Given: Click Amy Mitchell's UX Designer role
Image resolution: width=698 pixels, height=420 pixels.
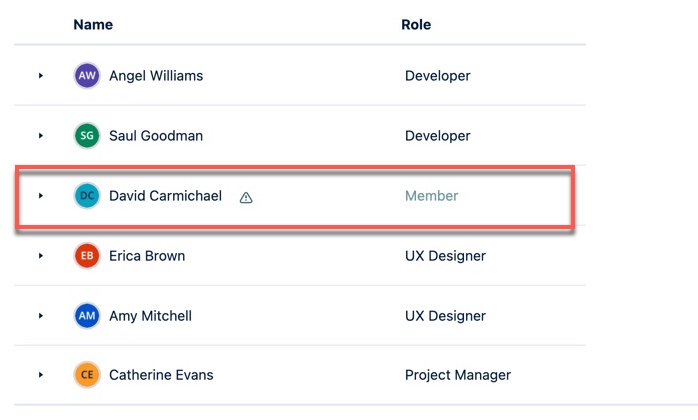Looking at the screenshot, I should point(445,316).
